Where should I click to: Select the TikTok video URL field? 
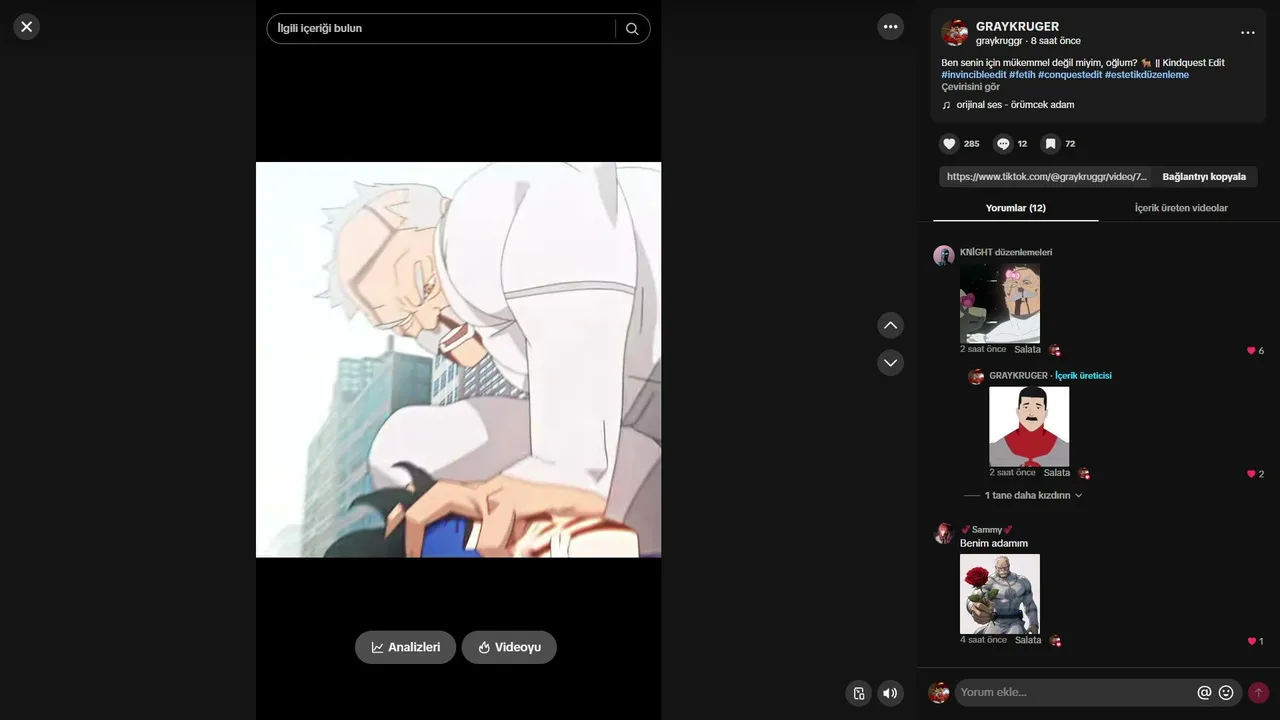(1045, 177)
